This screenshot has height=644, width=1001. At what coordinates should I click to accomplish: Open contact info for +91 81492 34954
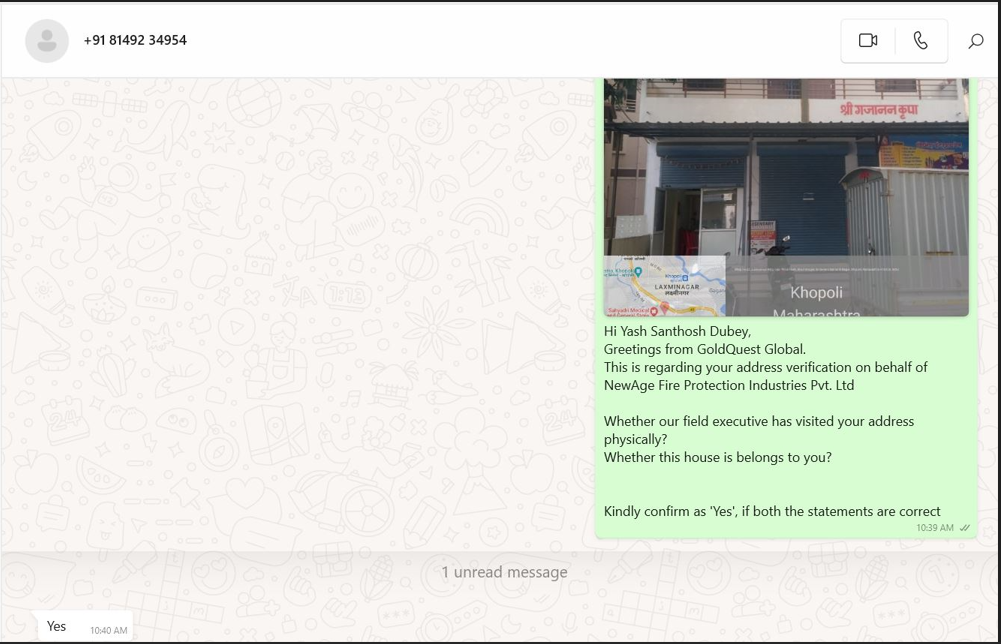pos(135,40)
